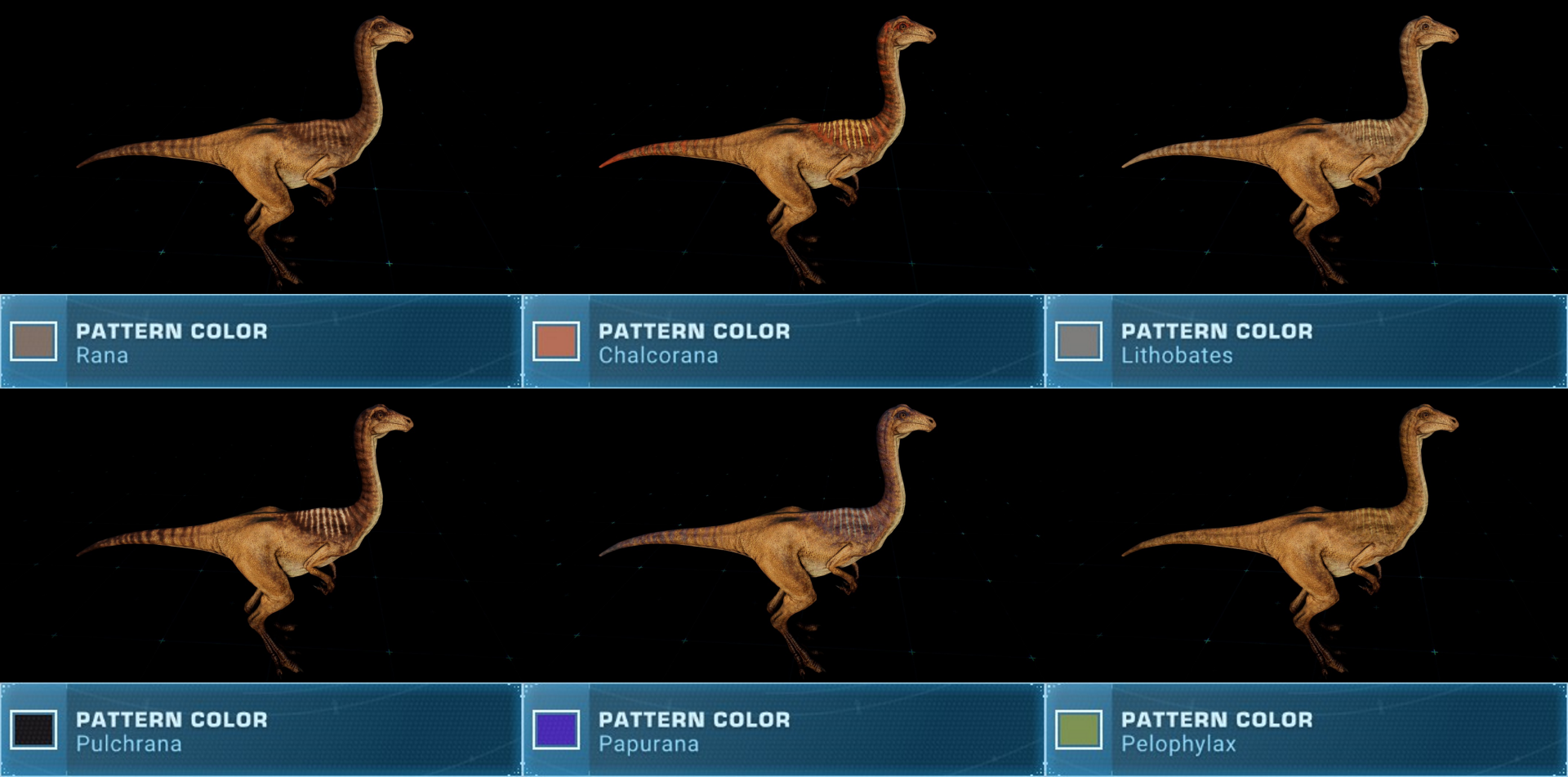Click 'PATTERN COLOR' heading above Pulchrana
The image size is (1568, 777).
[x=171, y=720]
